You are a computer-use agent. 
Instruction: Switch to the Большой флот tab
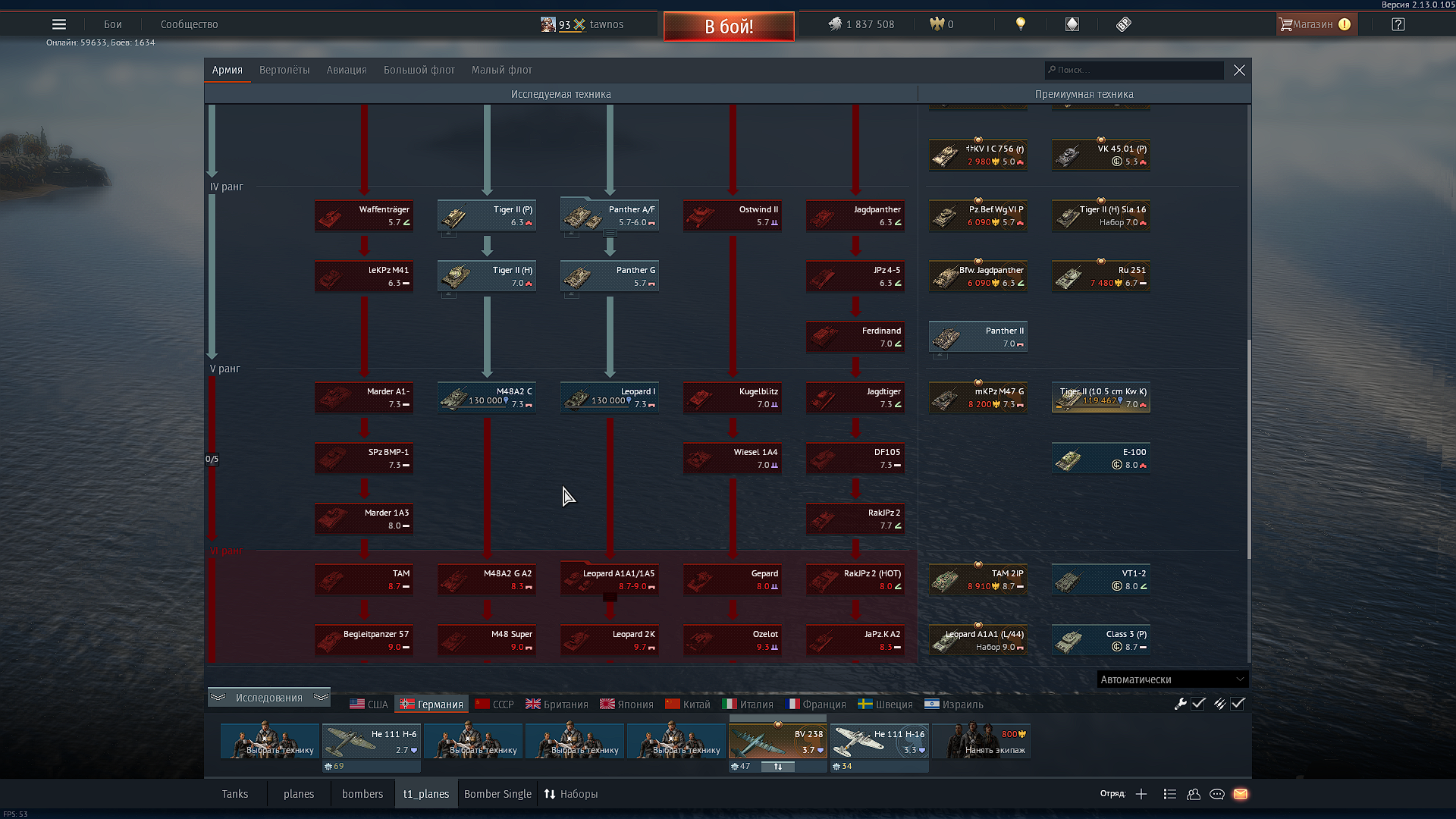tap(419, 70)
